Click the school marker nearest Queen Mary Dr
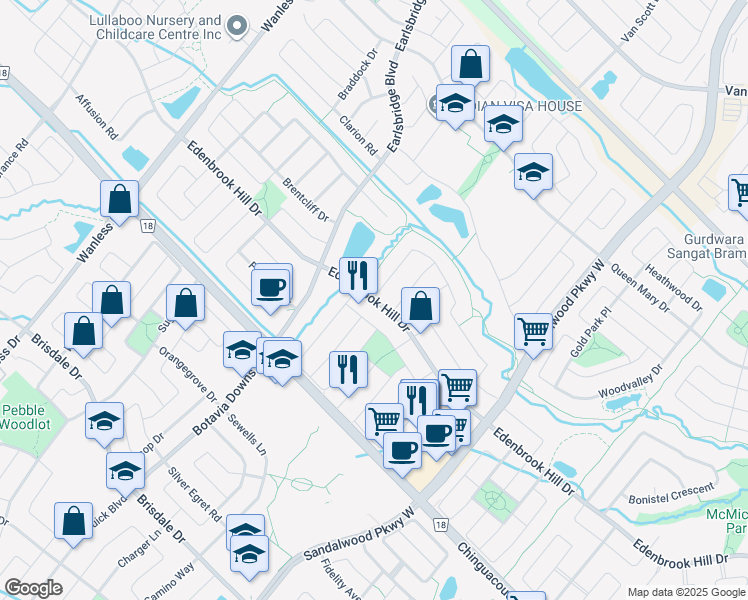Viewport: 748px width, 600px height. point(534,174)
